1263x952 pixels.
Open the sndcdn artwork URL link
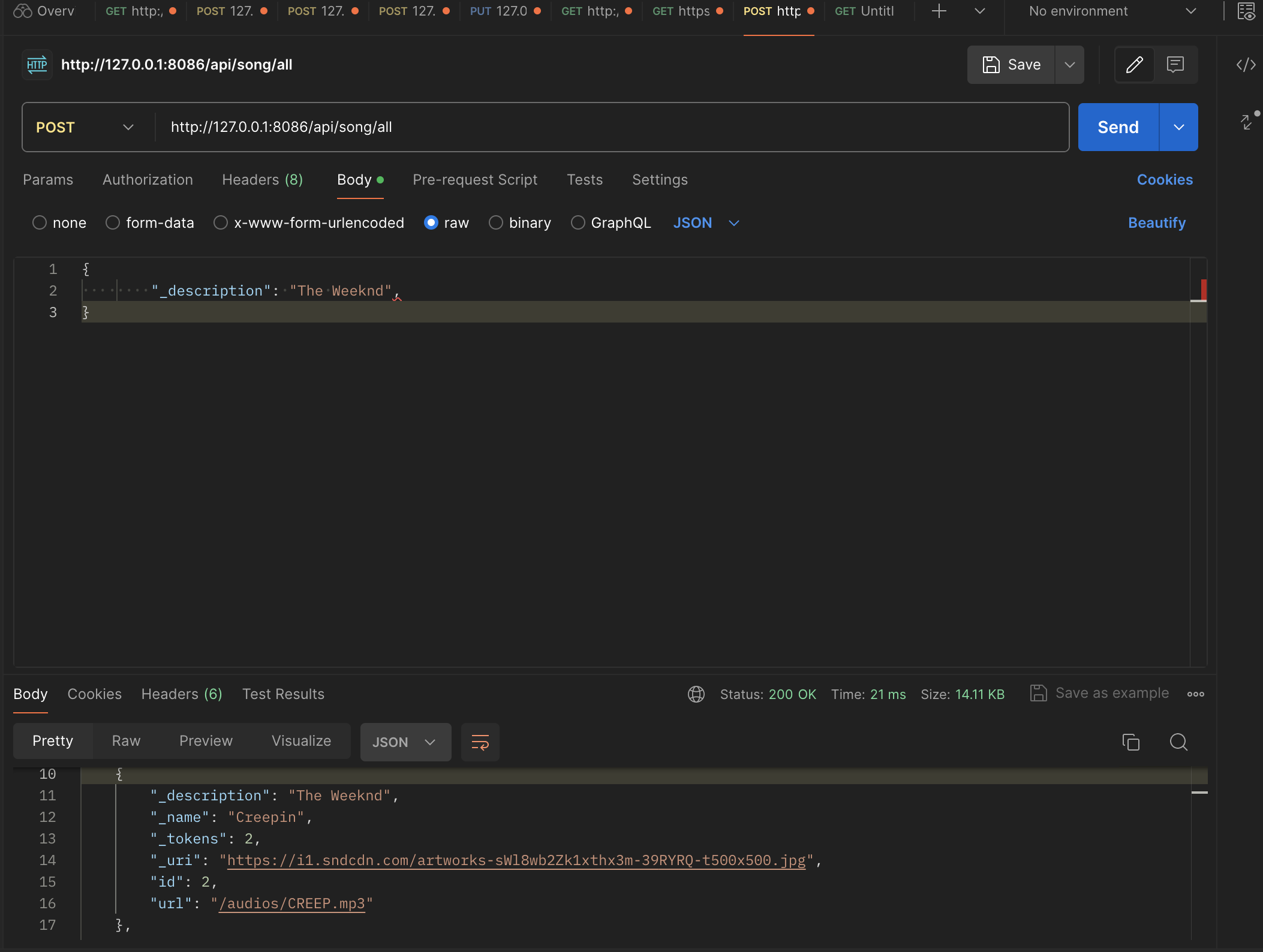pyautogui.click(x=516, y=860)
